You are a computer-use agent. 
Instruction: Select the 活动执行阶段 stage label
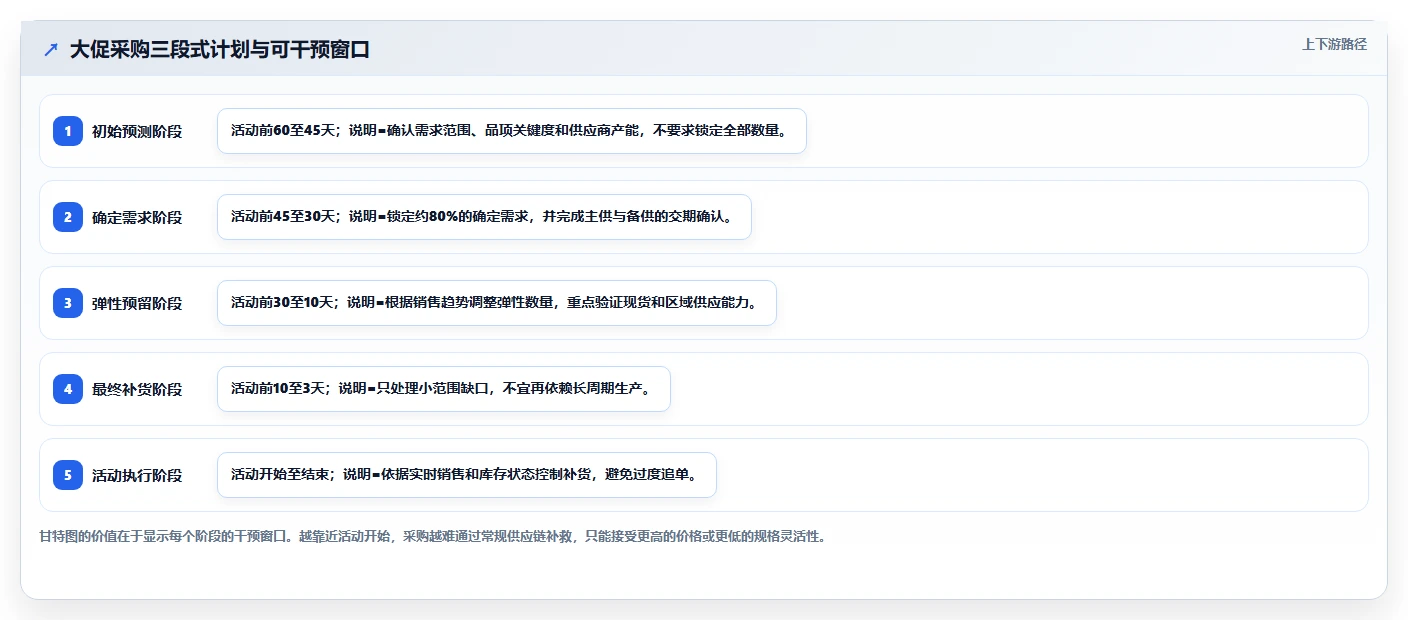pyautogui.click(x=137, y=475)
